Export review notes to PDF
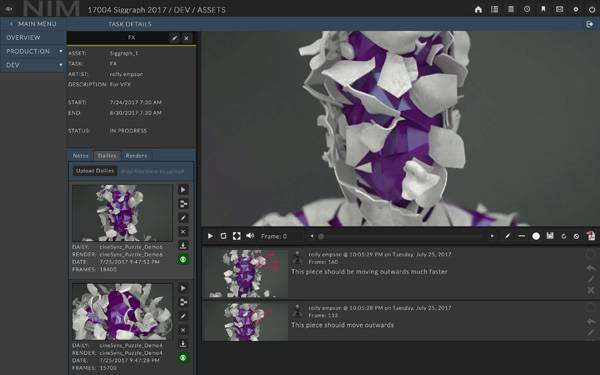 pos(591,236)
